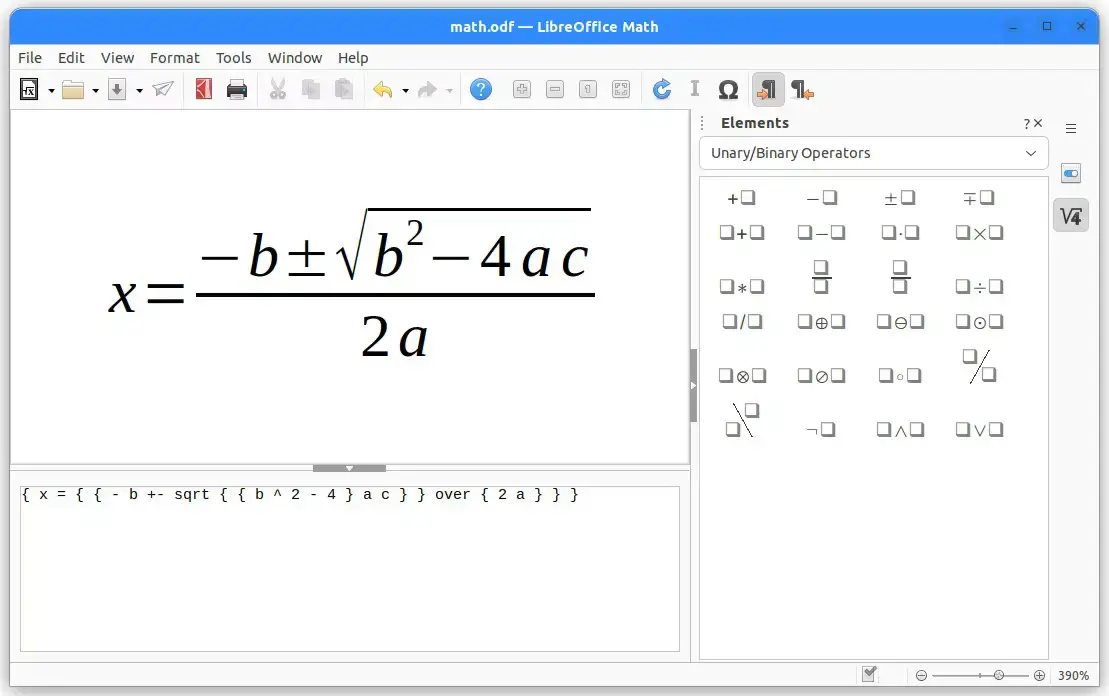Insert the division sign element
Viewport: 1109px width, 696px height.
(x=979, y=286)
